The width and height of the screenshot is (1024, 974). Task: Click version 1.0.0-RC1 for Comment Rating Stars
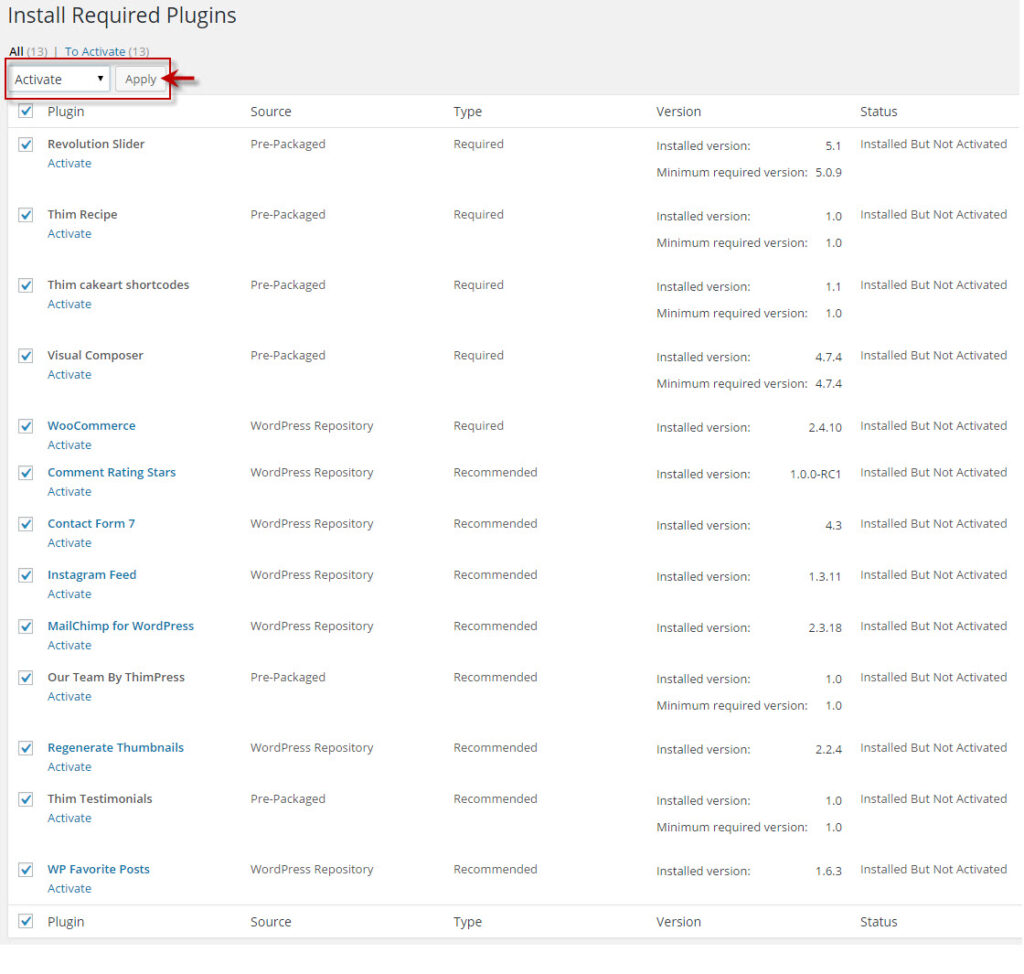tap(816, 474)
